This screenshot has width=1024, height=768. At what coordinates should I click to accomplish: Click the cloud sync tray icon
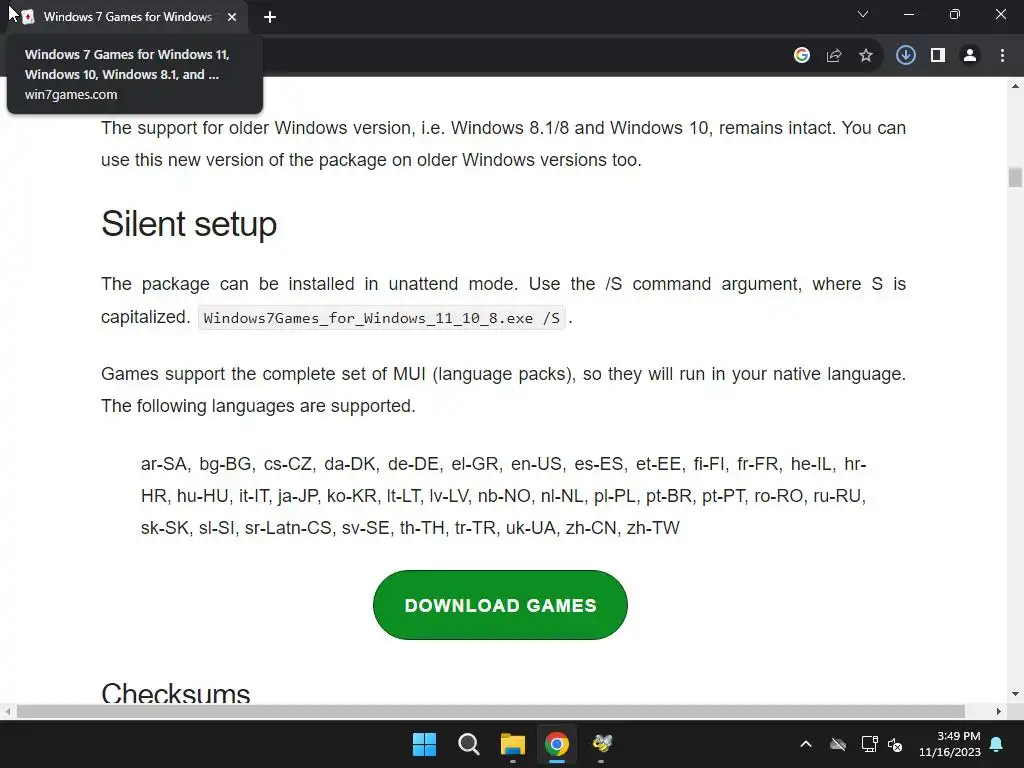click(x=838, y=744)
